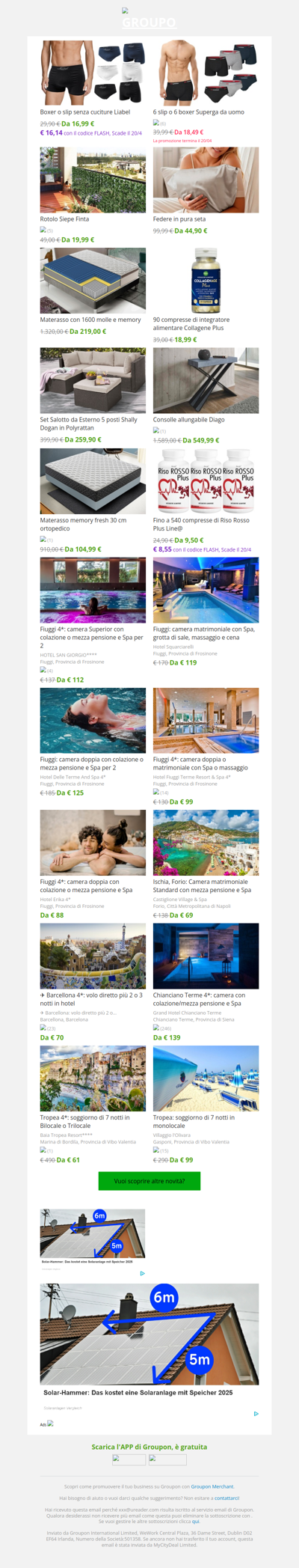
Task: Click the left app store badge
Action: coord(129,1459)
